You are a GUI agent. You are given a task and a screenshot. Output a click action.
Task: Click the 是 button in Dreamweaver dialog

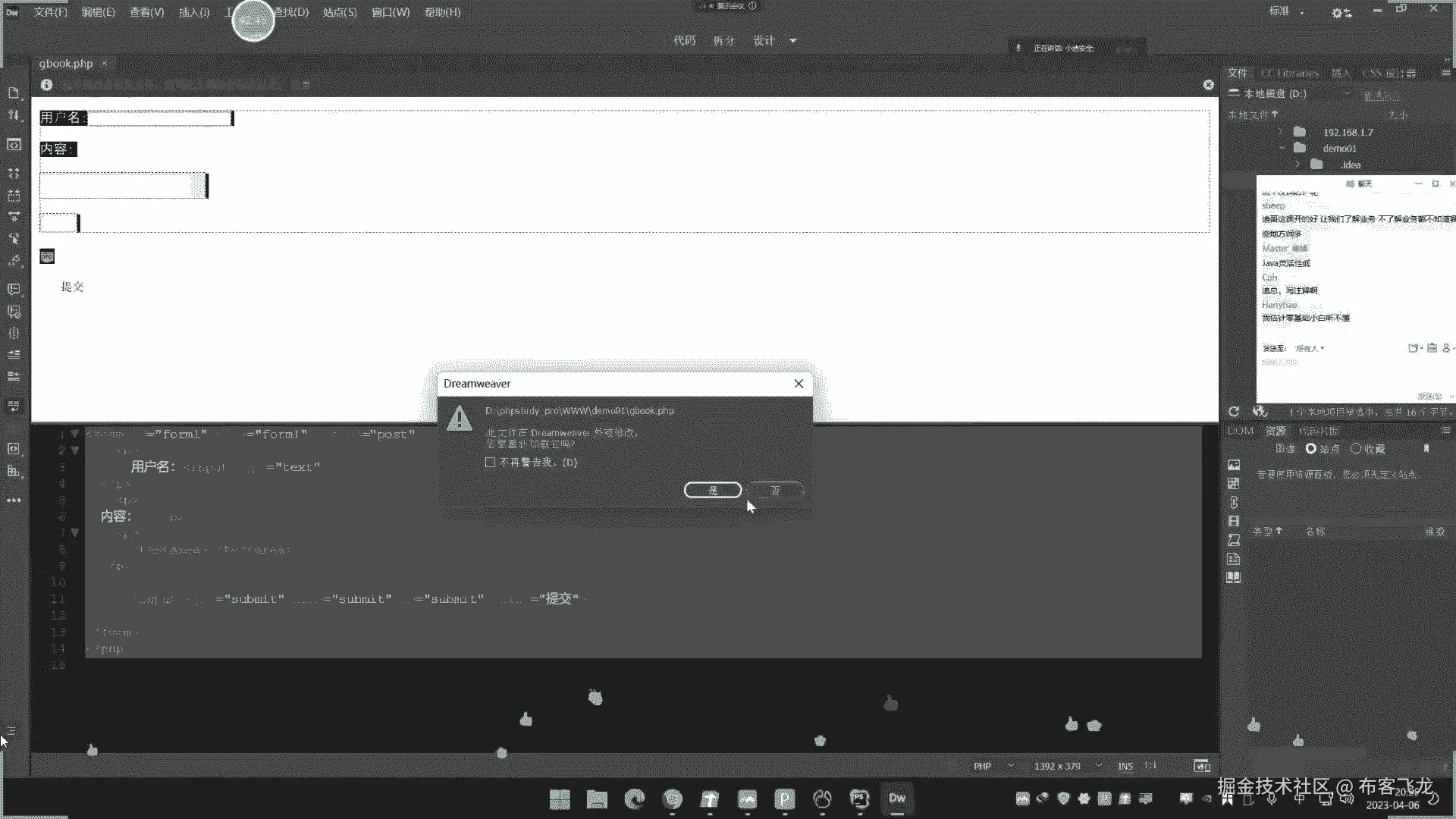click(712, 491)
